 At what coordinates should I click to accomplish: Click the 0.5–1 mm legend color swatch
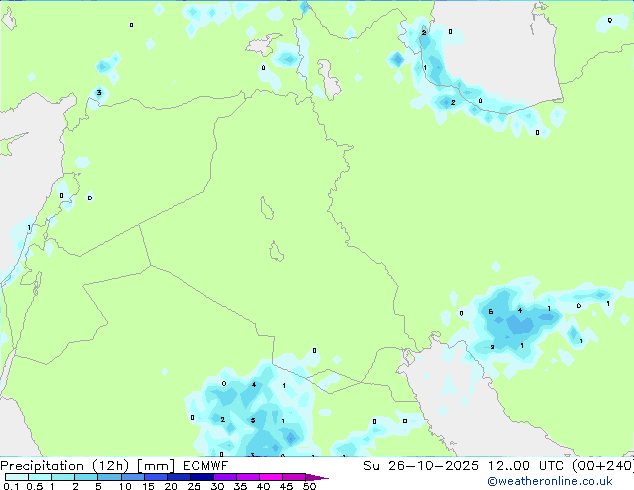point(40,477)
